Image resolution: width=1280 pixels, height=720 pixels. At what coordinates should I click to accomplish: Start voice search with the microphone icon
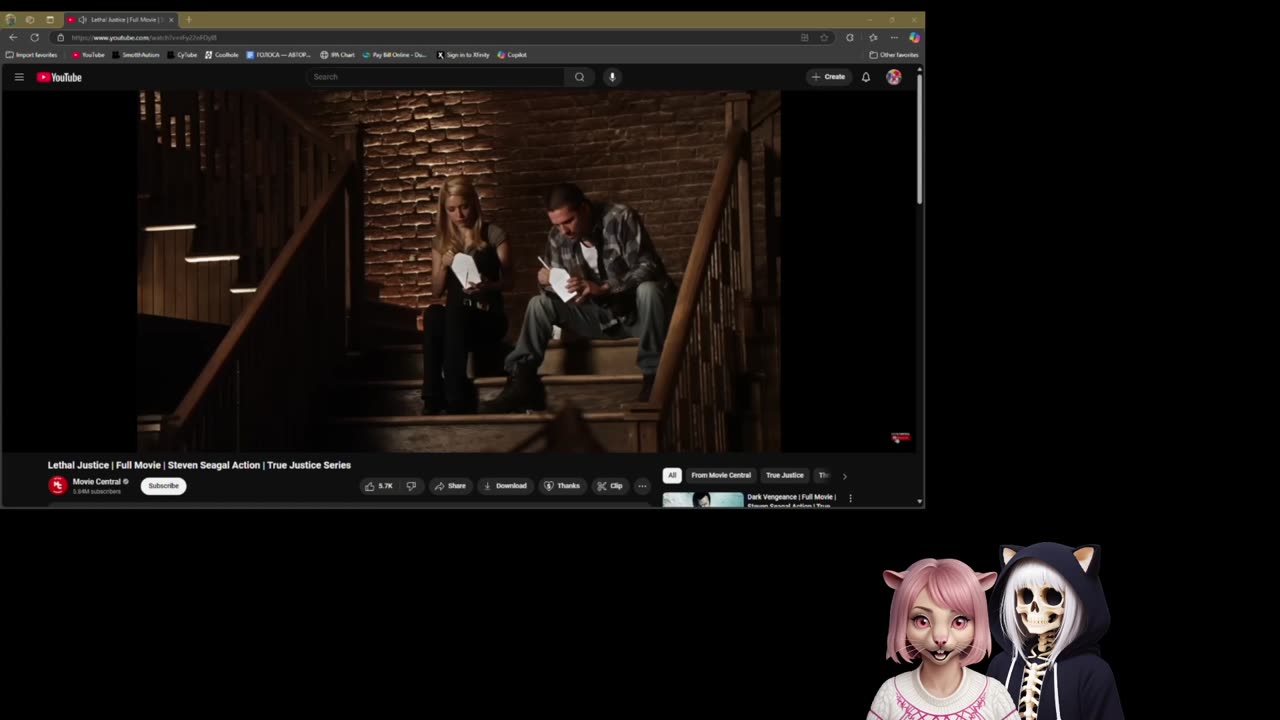(612, 77)
